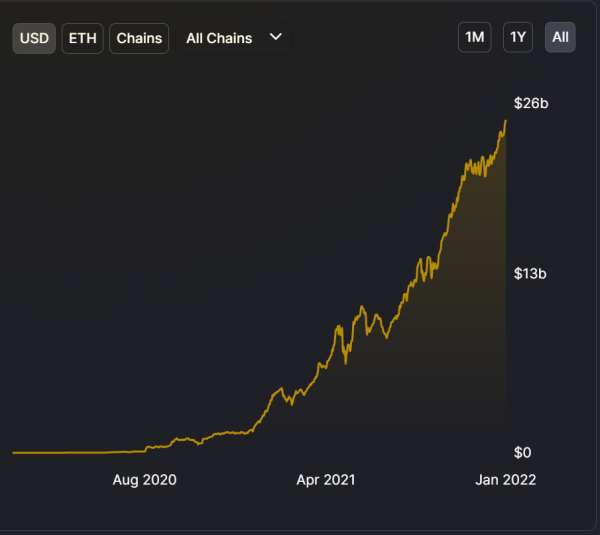Switch chart denomination to ETH
Image resolution: width=600 pixels, height=535 pixels.
point(82,38)
